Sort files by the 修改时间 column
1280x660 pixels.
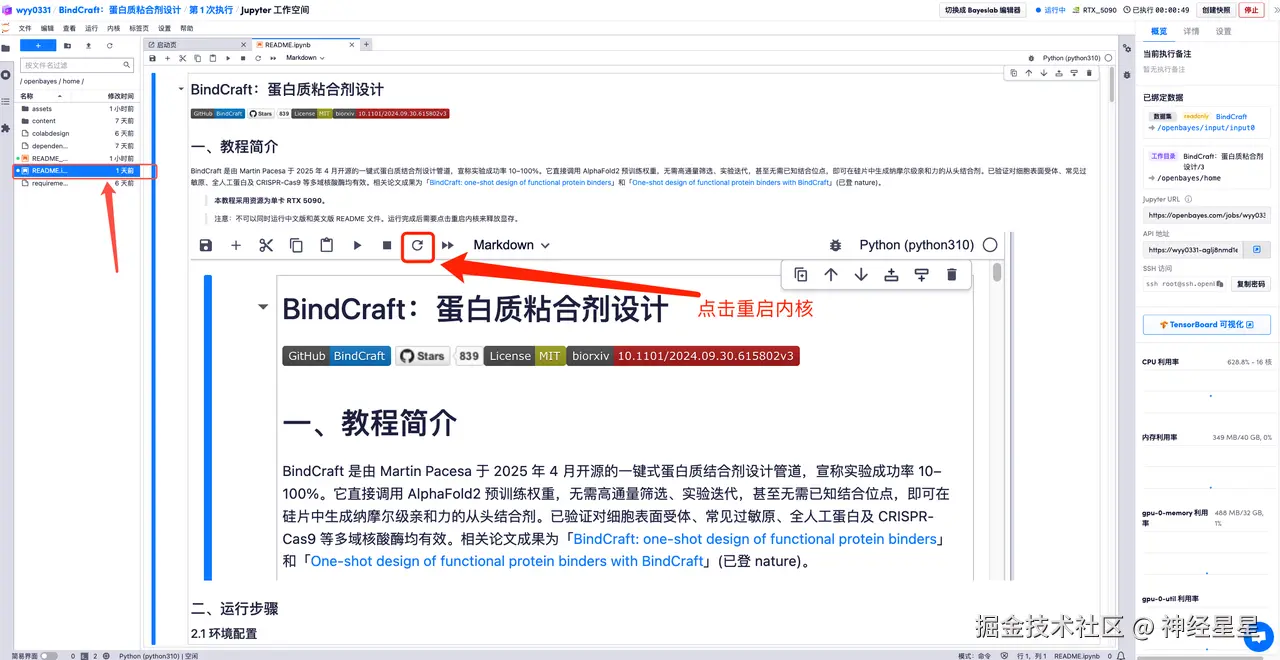point(121,96)
